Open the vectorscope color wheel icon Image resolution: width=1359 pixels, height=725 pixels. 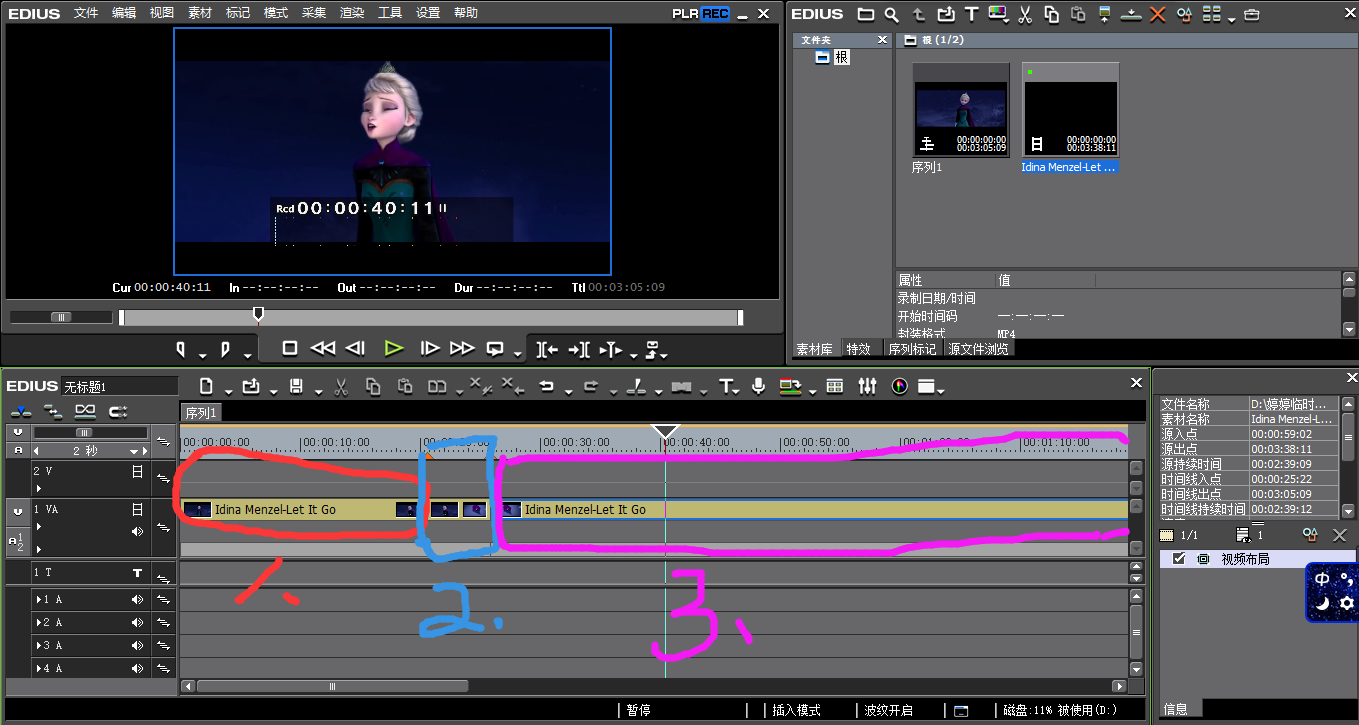coord(899,386)
